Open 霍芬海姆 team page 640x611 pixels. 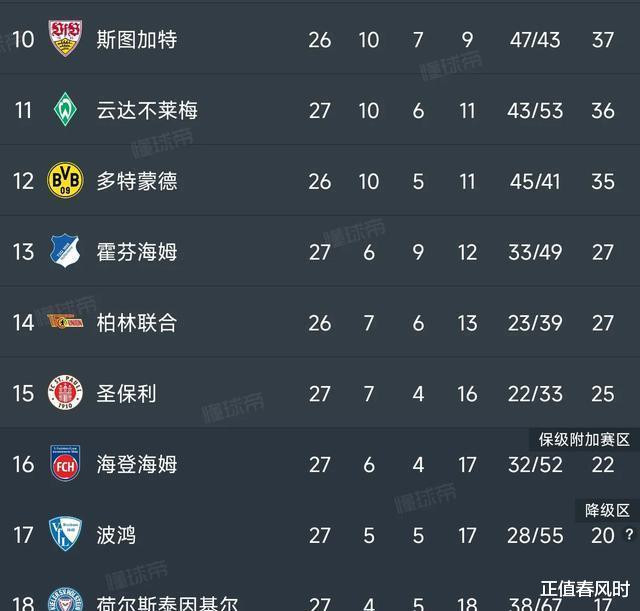tap(137, 251)
